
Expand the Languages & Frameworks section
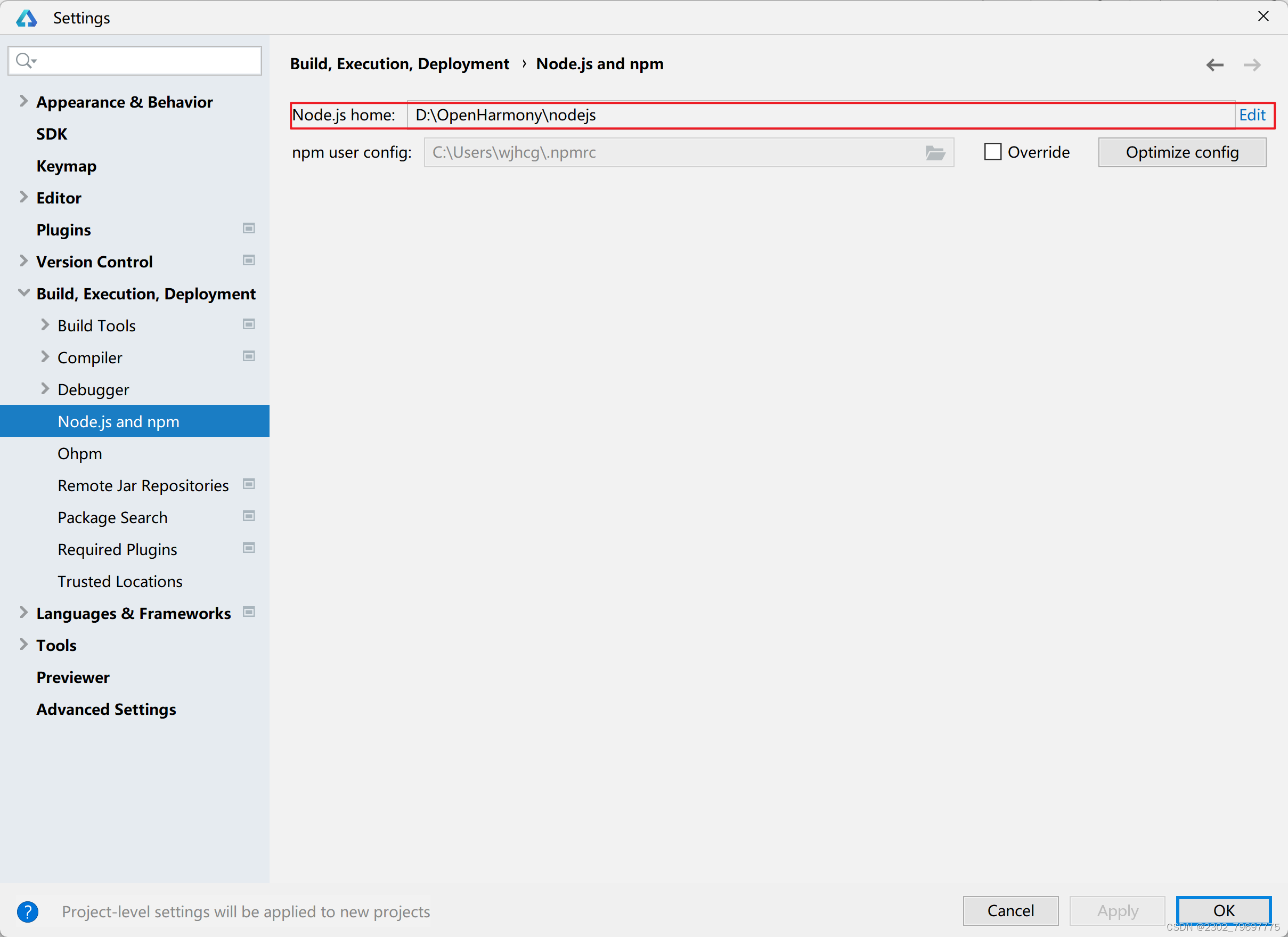[23, 612]
